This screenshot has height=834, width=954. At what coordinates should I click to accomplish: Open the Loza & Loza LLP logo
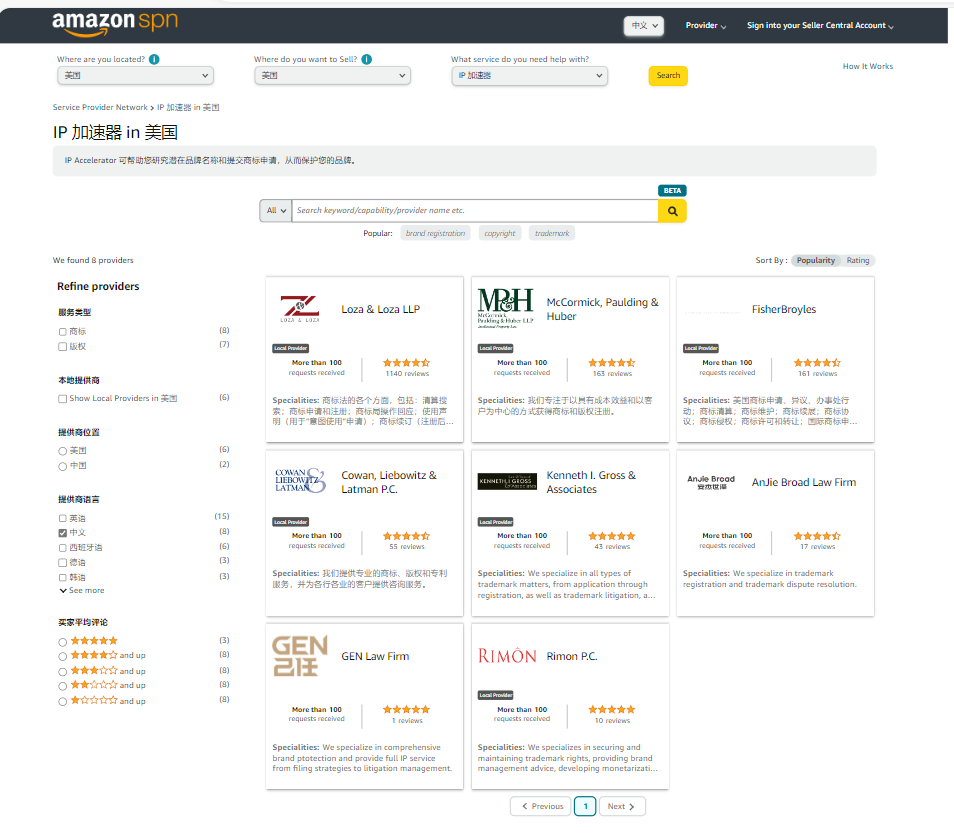(300, 309)
